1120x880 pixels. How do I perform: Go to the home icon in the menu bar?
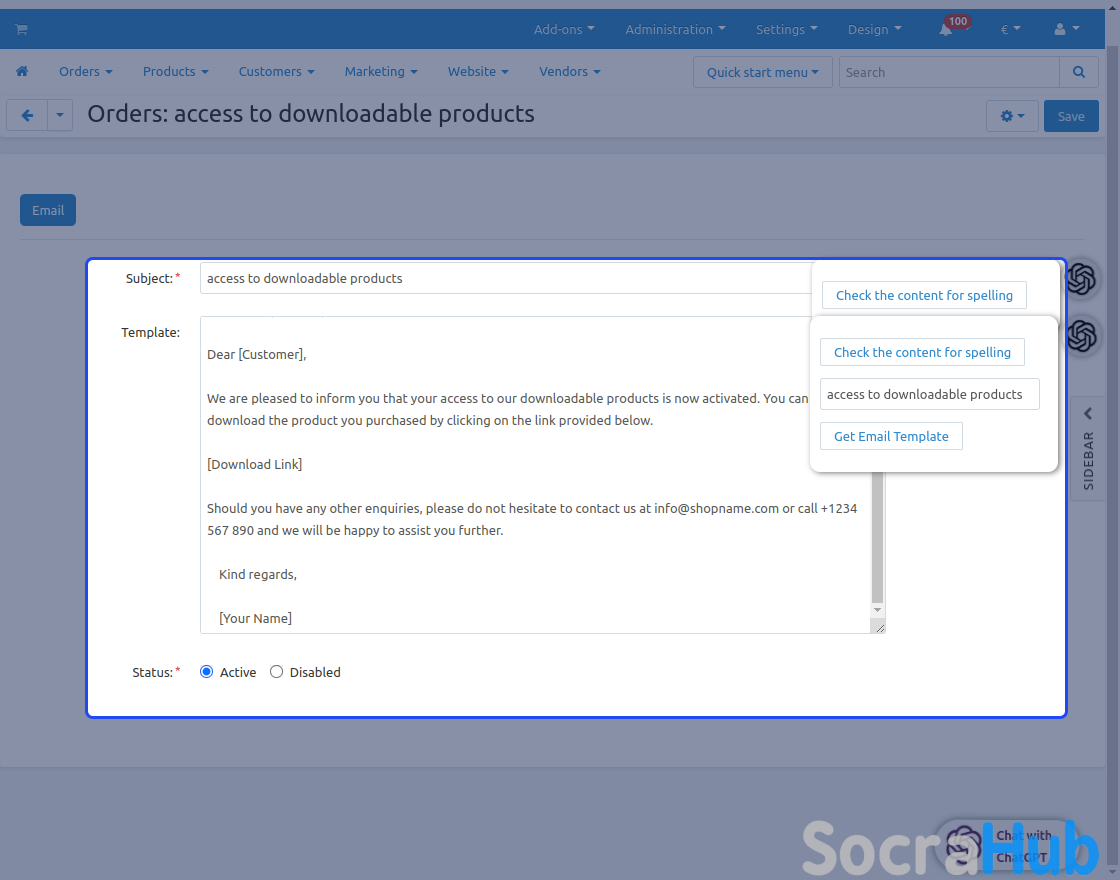tap(22, 71)
